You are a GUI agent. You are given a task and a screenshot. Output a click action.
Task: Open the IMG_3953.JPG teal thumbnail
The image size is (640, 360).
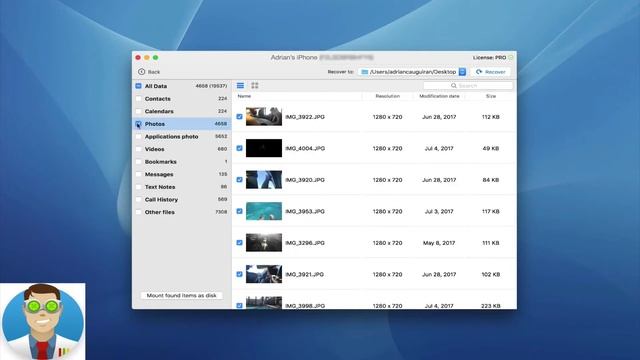(x=264, y=211)
